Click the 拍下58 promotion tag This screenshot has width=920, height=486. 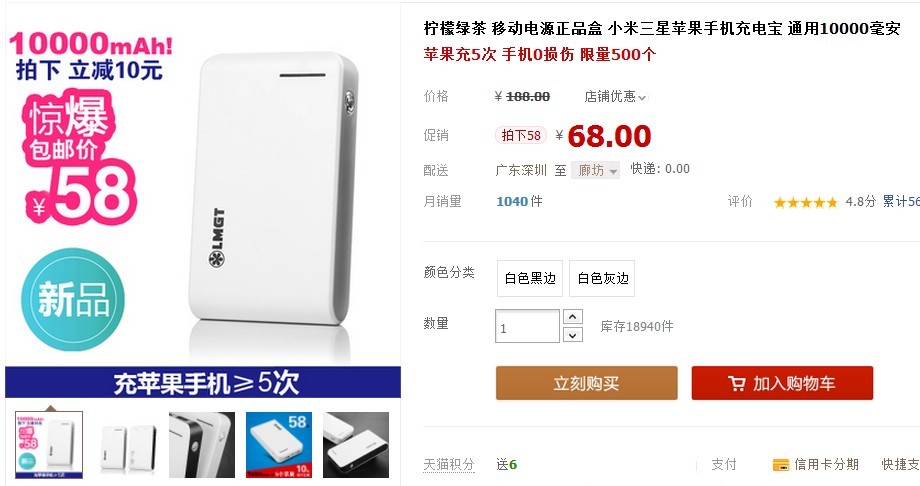[x=521, y=136]
